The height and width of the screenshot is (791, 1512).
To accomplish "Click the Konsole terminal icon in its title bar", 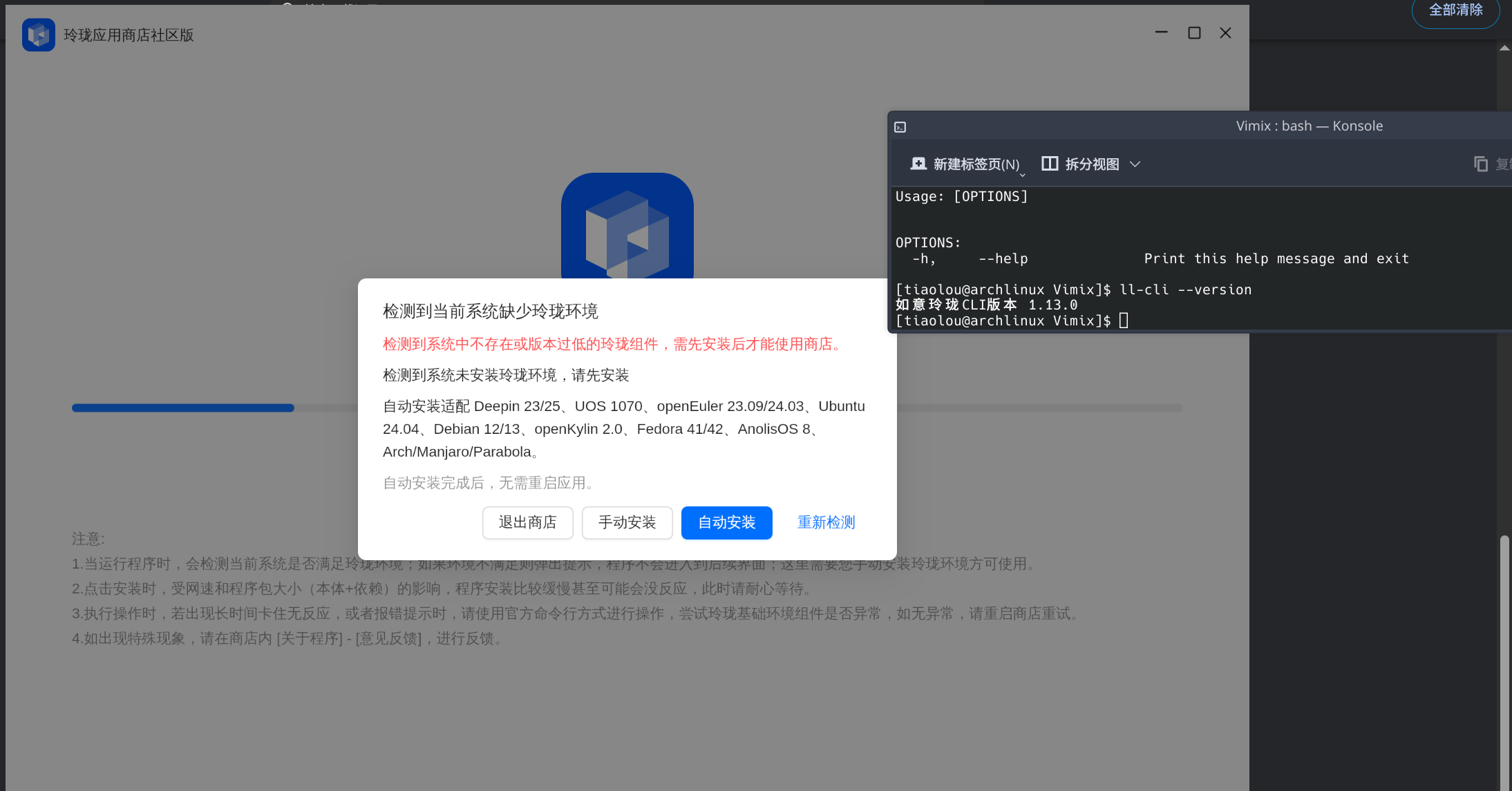I will (900, 127).
